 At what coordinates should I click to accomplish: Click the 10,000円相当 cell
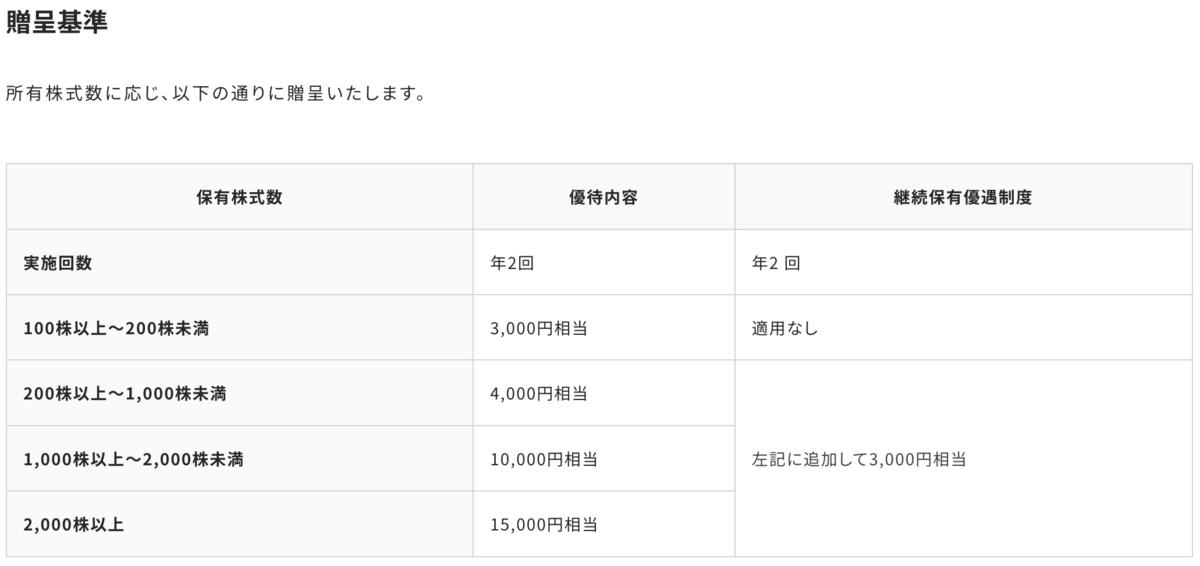[x=544, y=459]
